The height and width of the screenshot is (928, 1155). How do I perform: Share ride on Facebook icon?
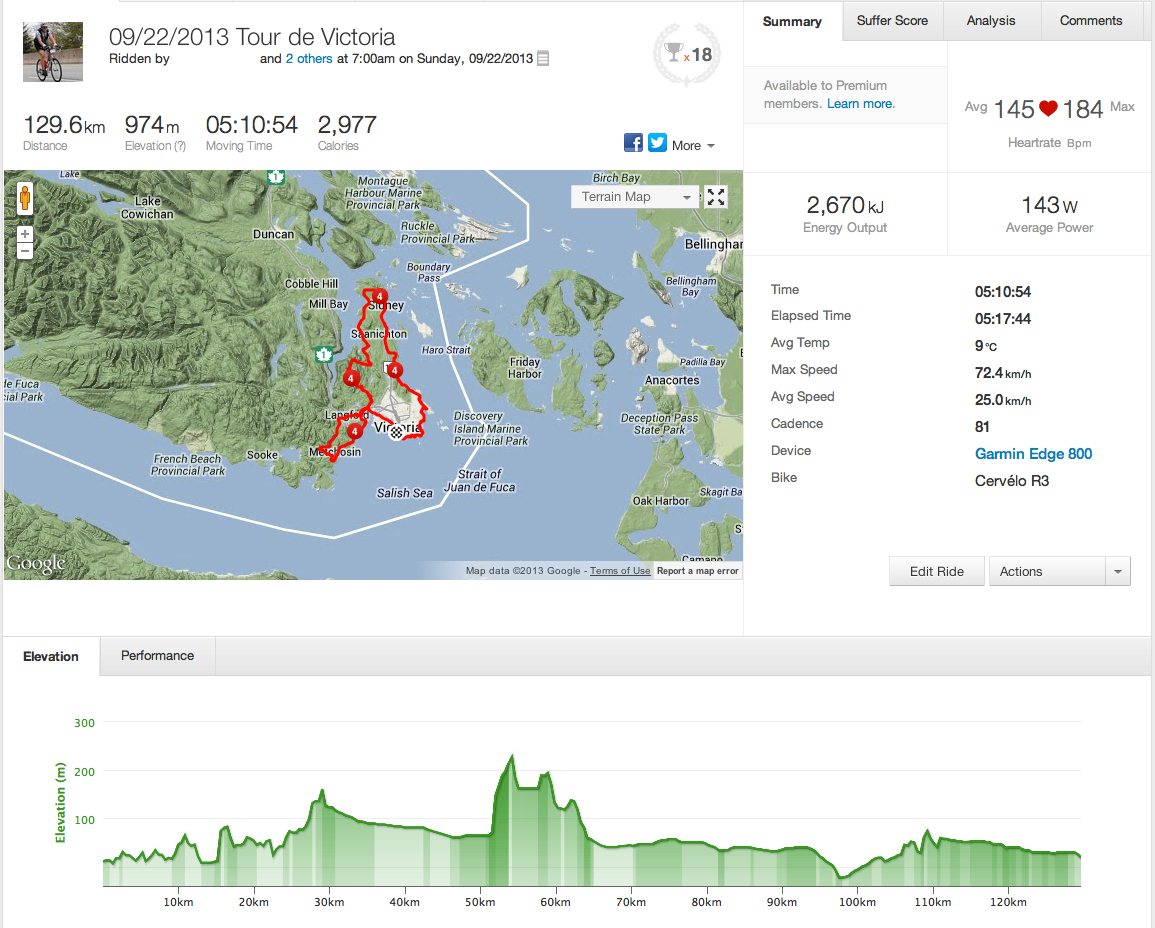click(x=633, y=143)
